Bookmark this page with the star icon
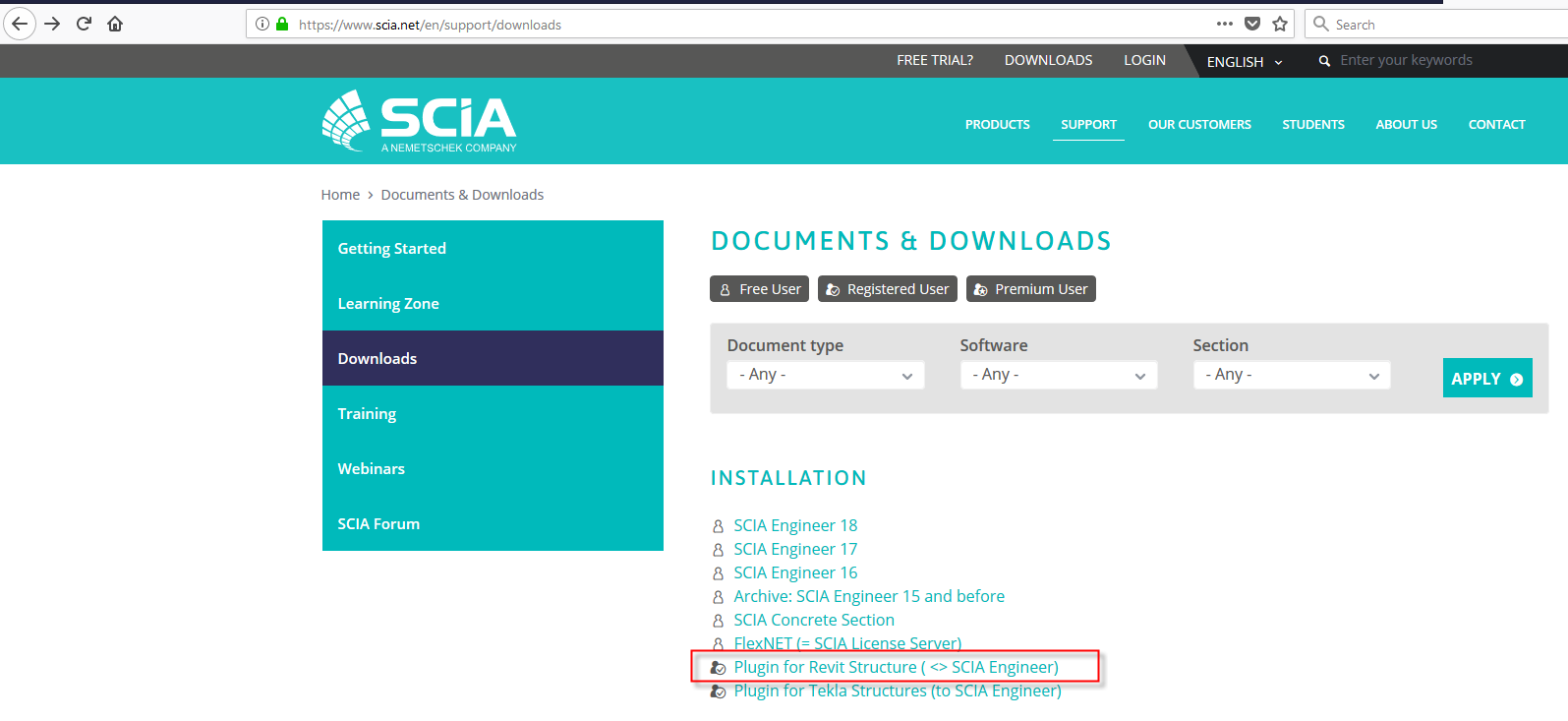 1280,24
